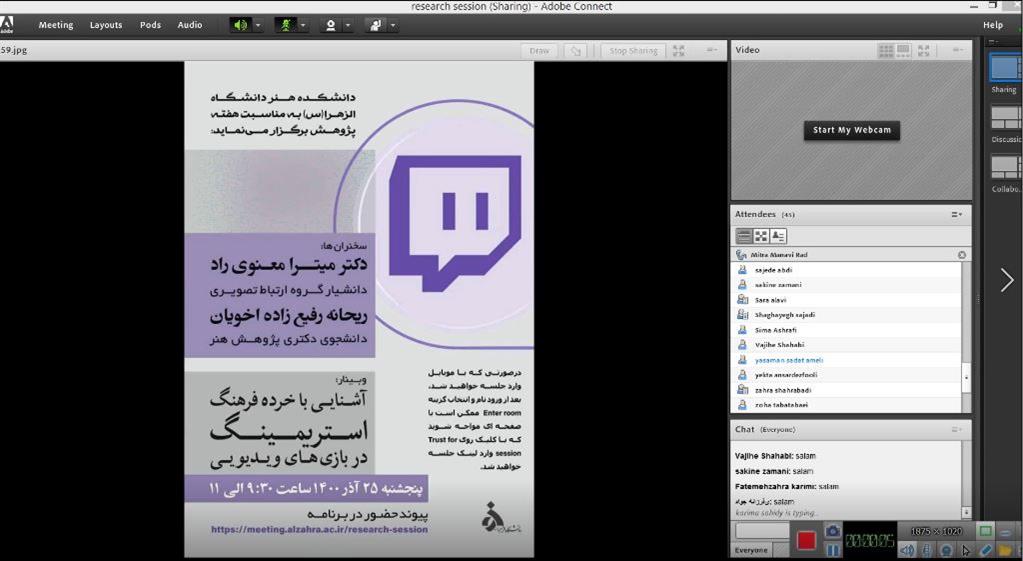This screenshot has height=561, width=1023.
Task: Toggle recorder speaker audio icon
Action: coord(907,551)
